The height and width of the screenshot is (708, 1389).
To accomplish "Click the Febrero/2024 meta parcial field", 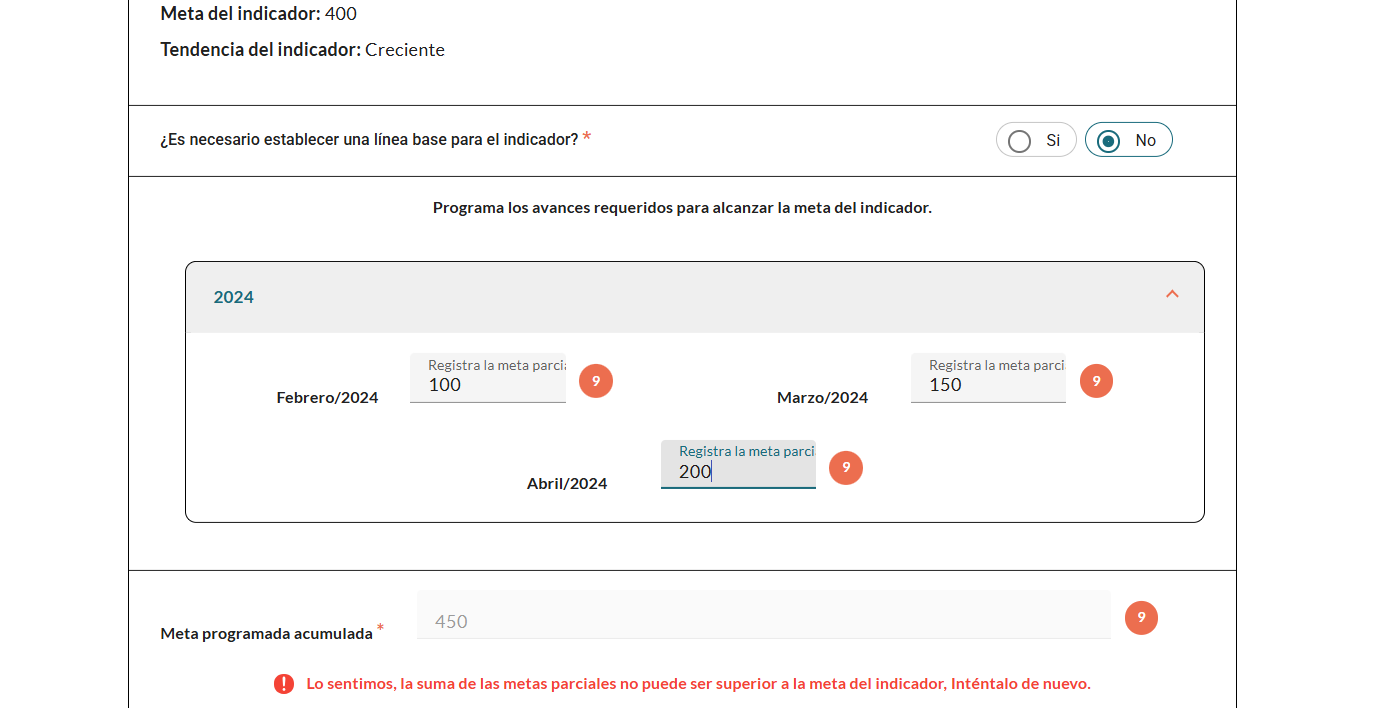I will [x=487, y=384].
